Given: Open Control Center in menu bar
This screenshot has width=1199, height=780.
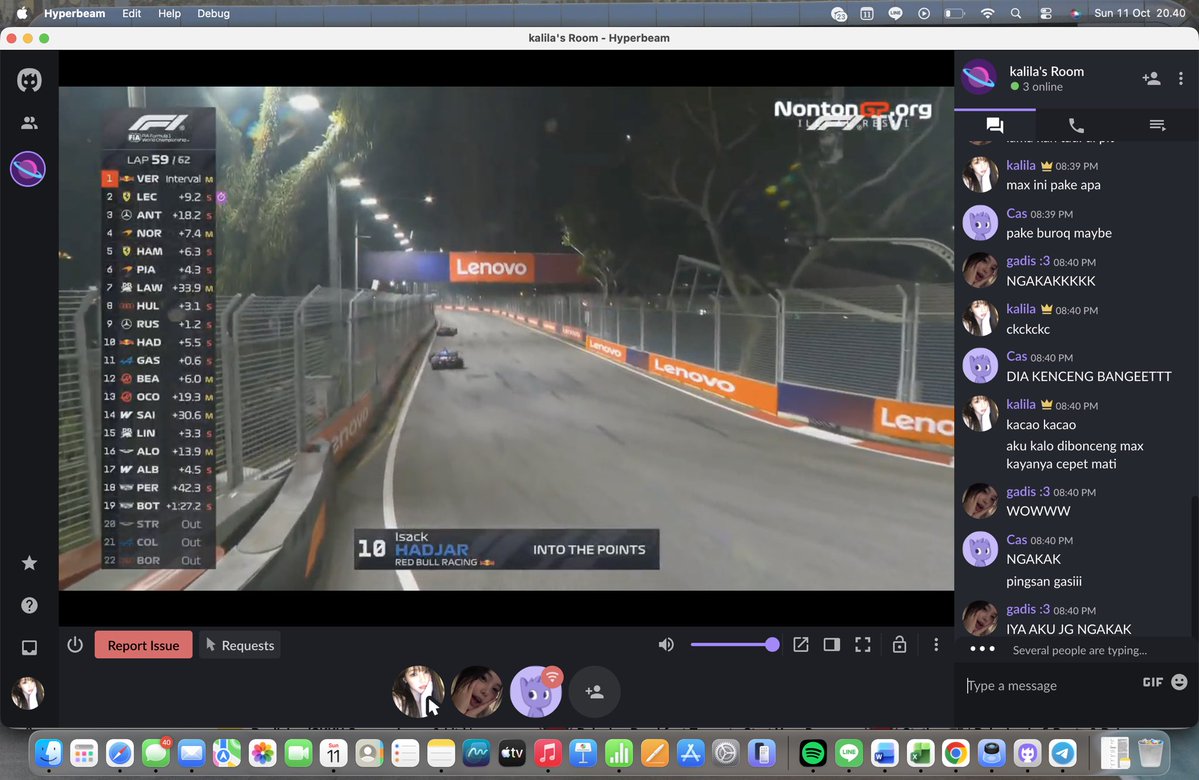Looking at the screenshot, I should pos(1045,13).
